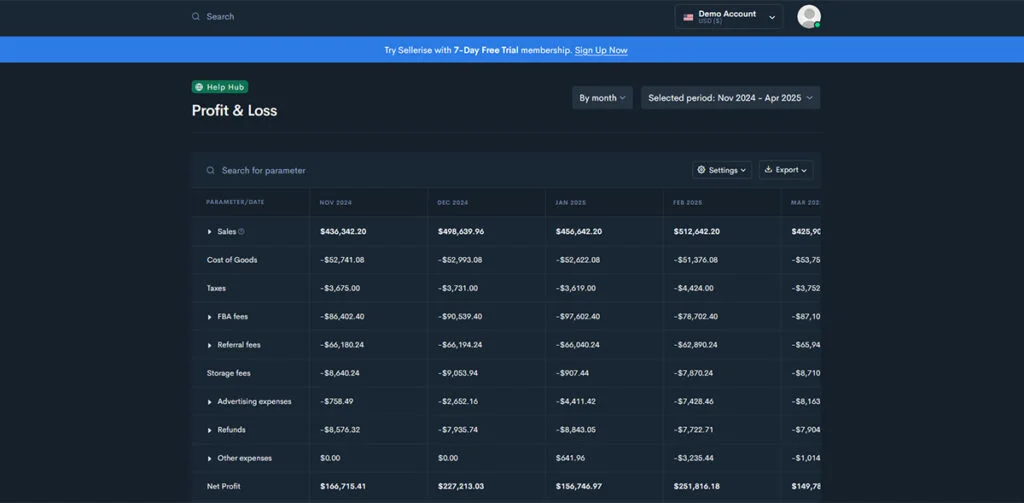Screen dimensions: 1024x503
Task: Click the Sign Up Now link
Action: click(x=601, y=50)
